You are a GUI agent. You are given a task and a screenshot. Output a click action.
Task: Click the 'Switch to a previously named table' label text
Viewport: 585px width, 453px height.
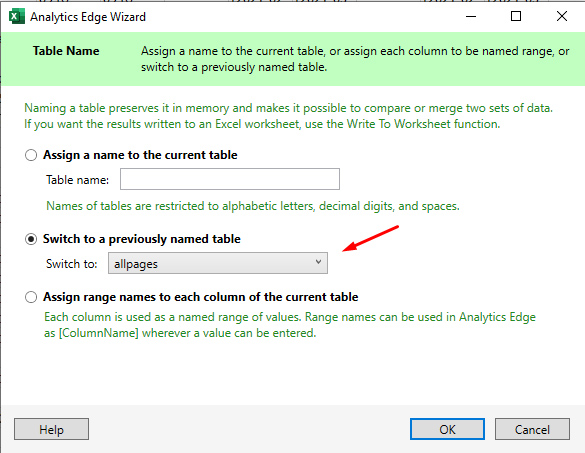[142, 239]
